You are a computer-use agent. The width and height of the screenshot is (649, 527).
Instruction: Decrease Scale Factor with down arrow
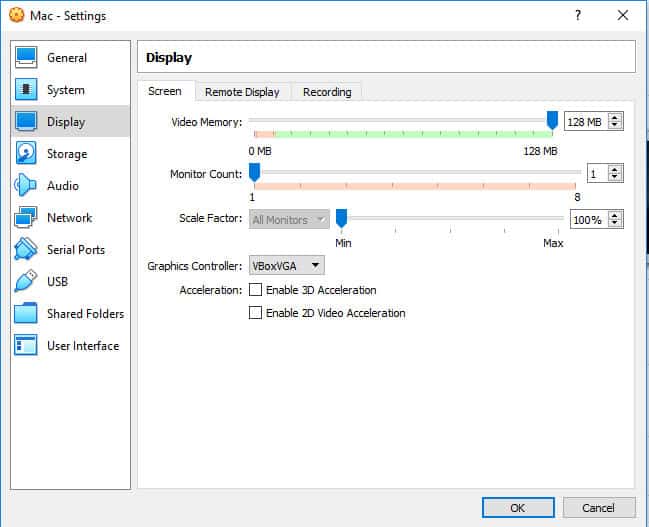tap(615, 224)
